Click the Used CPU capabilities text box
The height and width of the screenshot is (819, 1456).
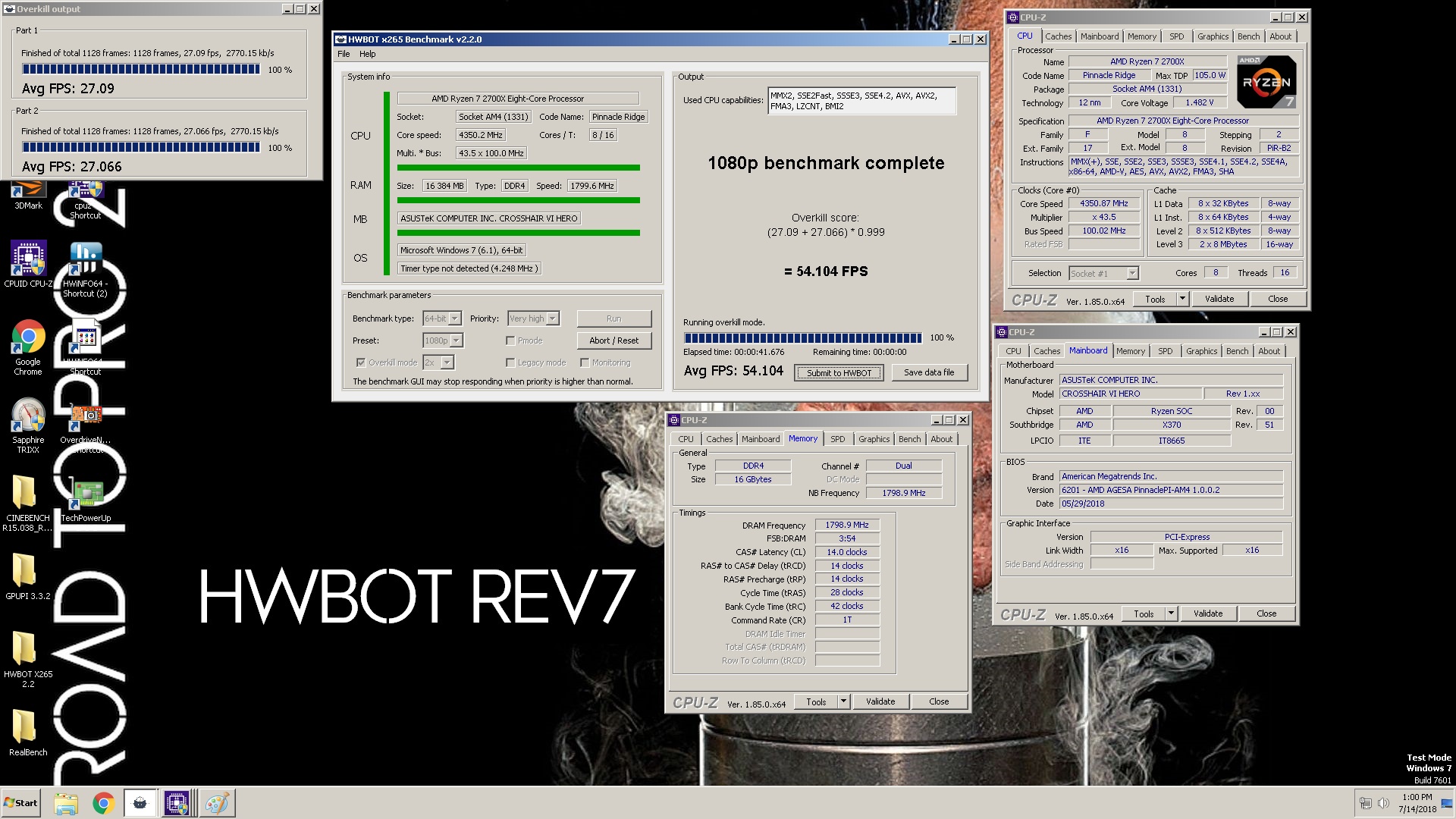coord(861,101)
